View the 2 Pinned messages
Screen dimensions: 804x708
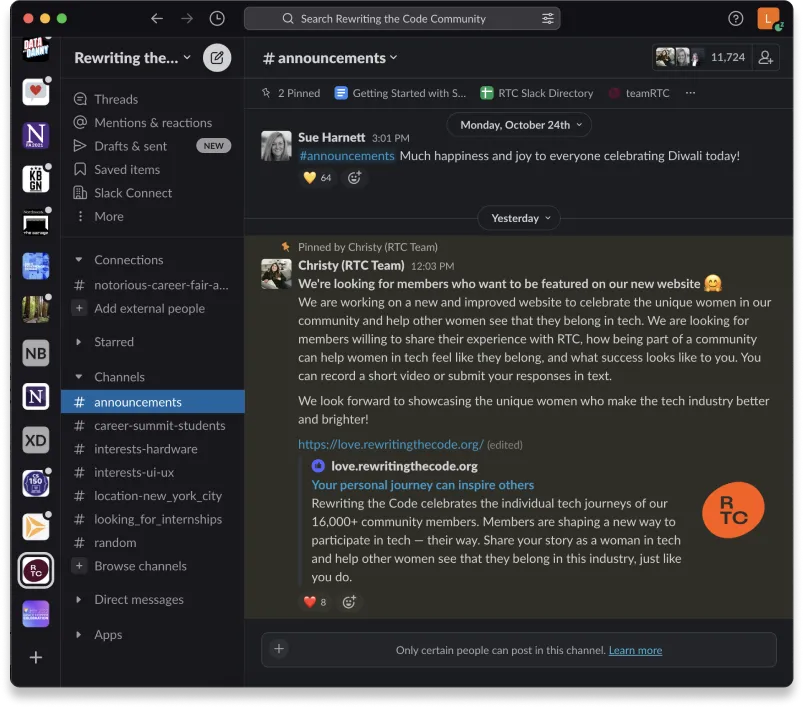pyautogui.click(x=291, y=93)
